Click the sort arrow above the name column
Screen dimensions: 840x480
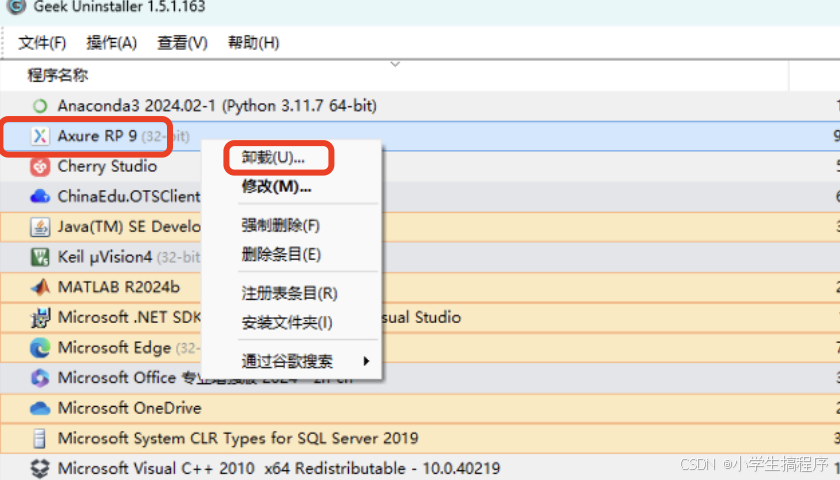395,64
